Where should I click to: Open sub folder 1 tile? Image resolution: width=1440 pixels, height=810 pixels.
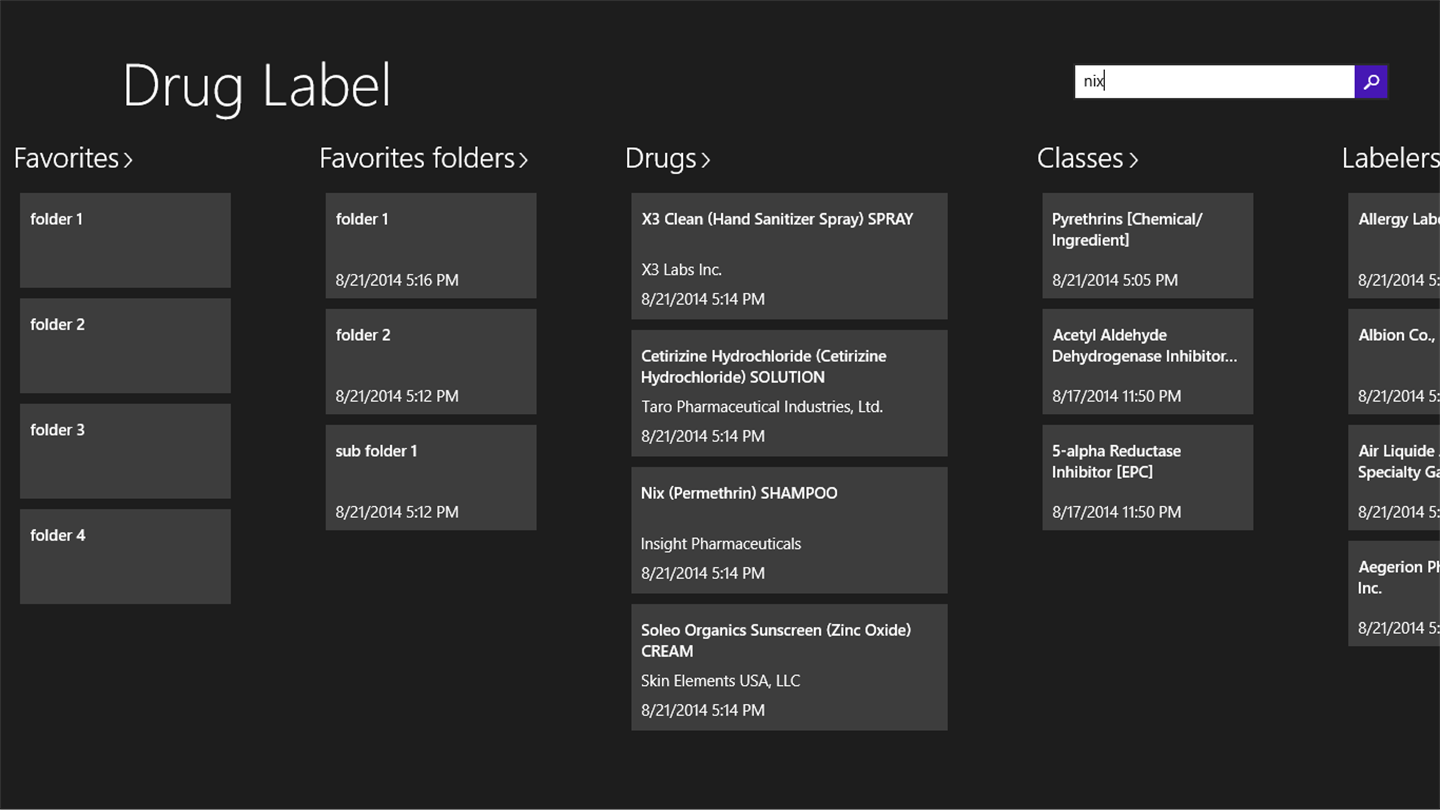(431, 477)
